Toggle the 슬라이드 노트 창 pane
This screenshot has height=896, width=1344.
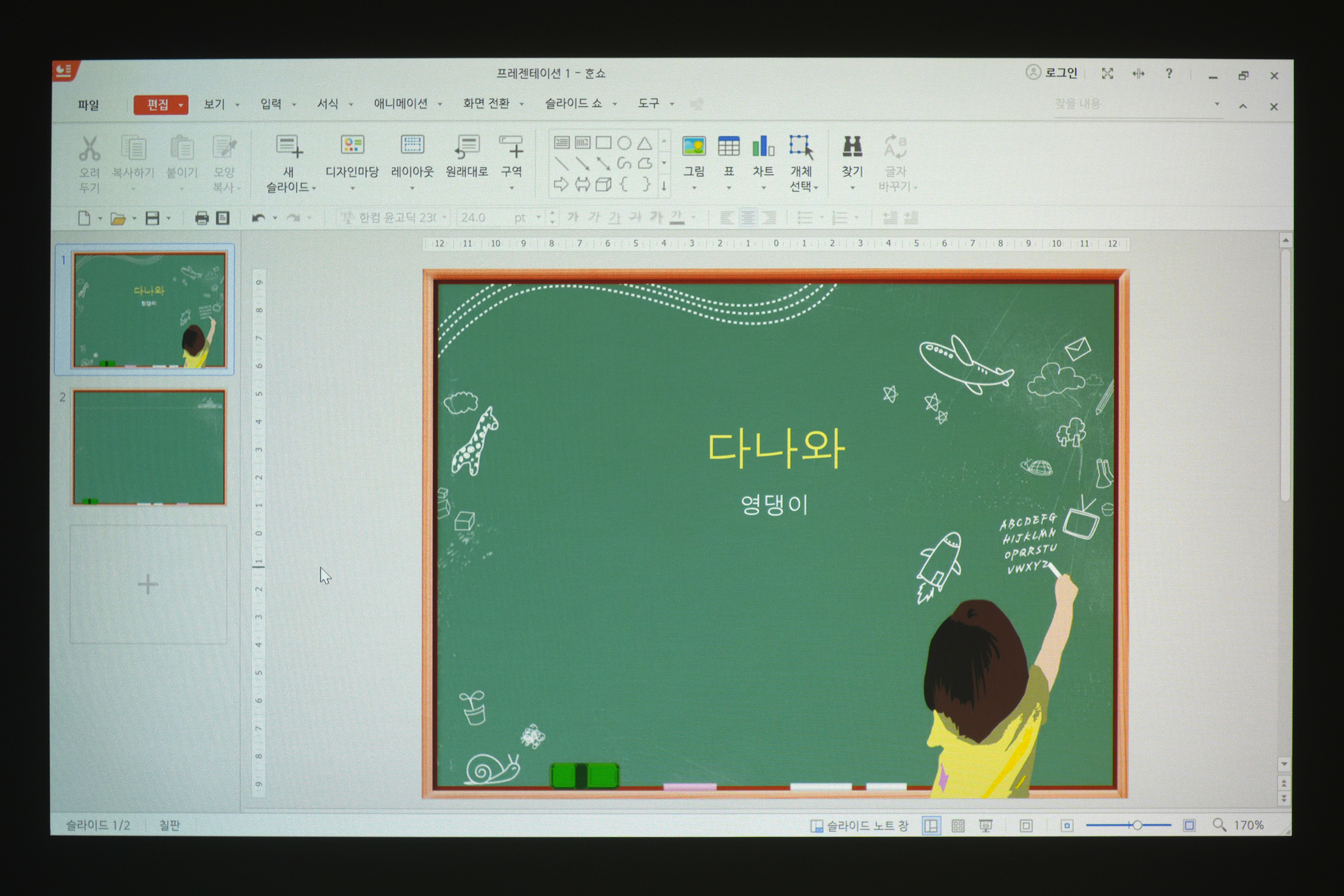click(859, 826)
